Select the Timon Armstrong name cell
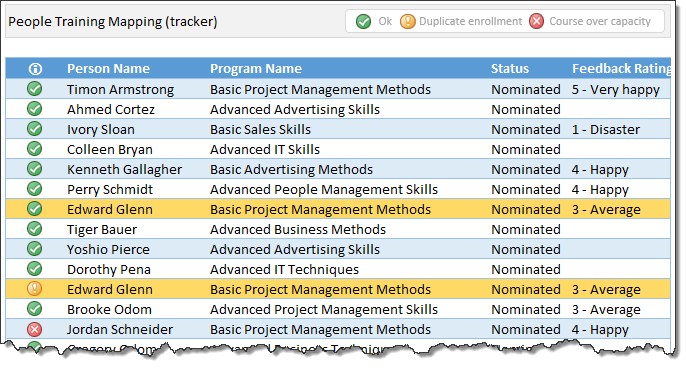This screenshot has height=368, width=686. pos(120,90)
